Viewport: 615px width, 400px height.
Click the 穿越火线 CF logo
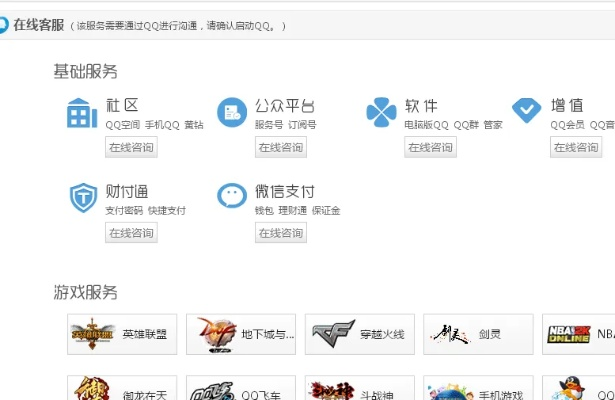pyautogui.click(x=333, y=333)
